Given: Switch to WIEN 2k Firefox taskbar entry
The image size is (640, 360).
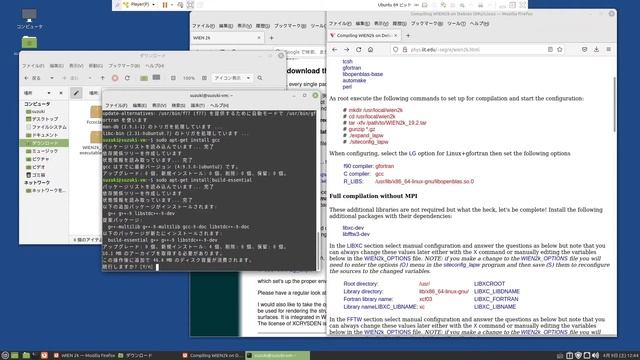Looking at the screenshot, I should 84,356.
